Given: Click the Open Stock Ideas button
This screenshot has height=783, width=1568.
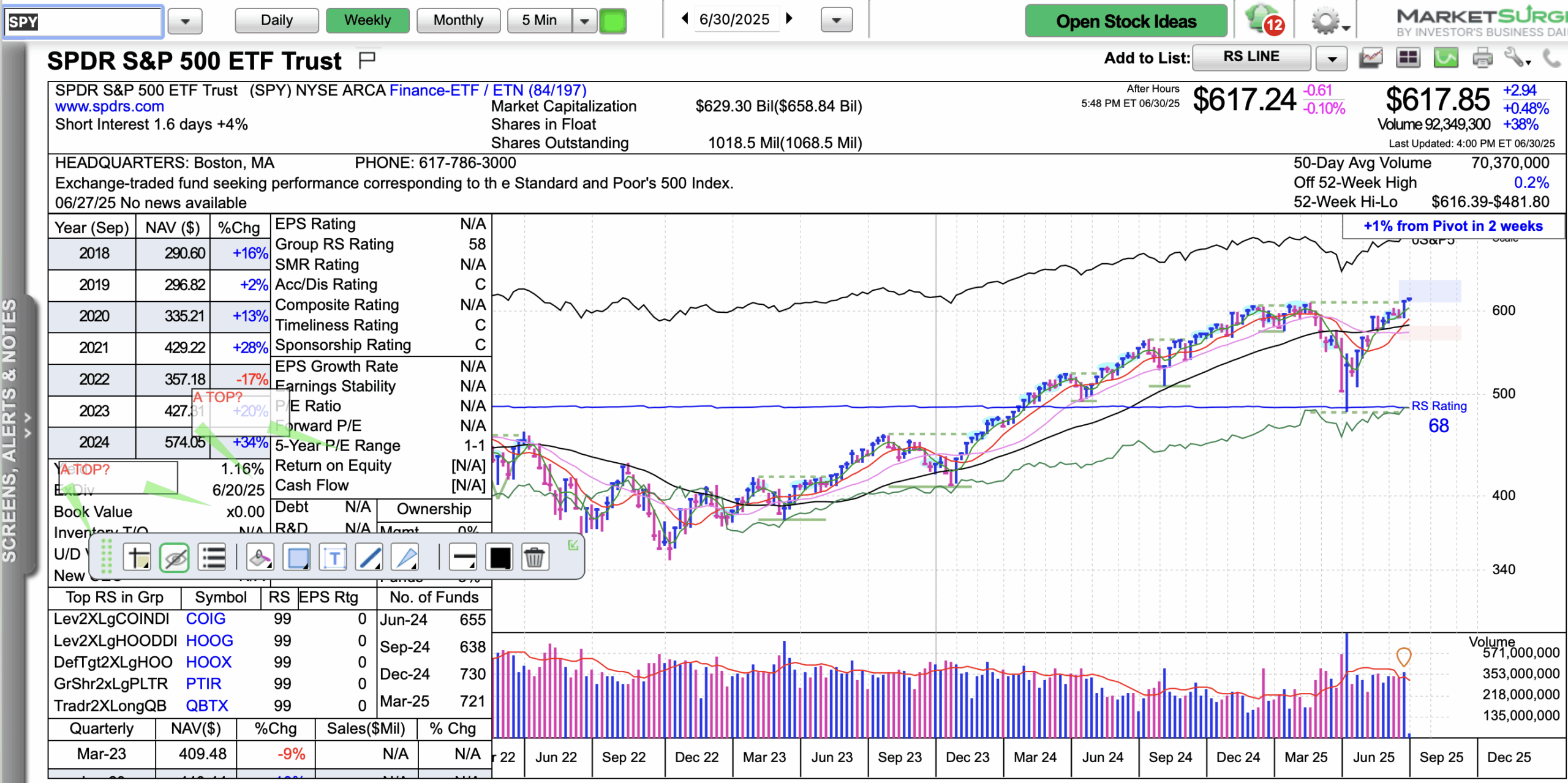Looking at the screenshot, I should [1126, 21].
